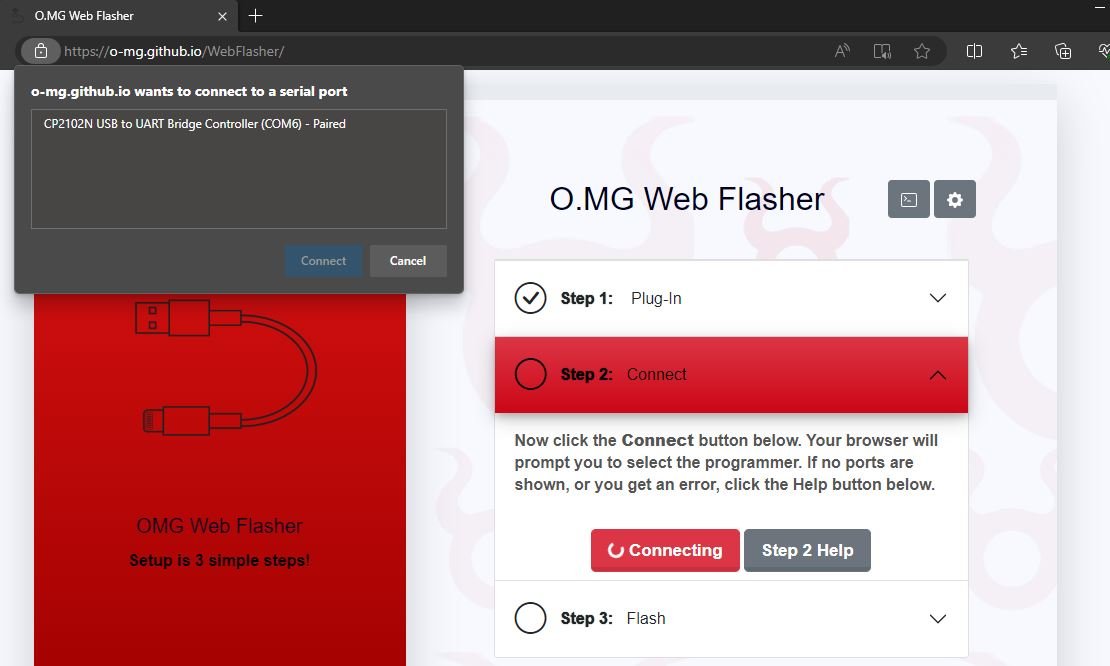
Task: Expand Step 1 Plug-In chevron
Action: click(937, 298)
